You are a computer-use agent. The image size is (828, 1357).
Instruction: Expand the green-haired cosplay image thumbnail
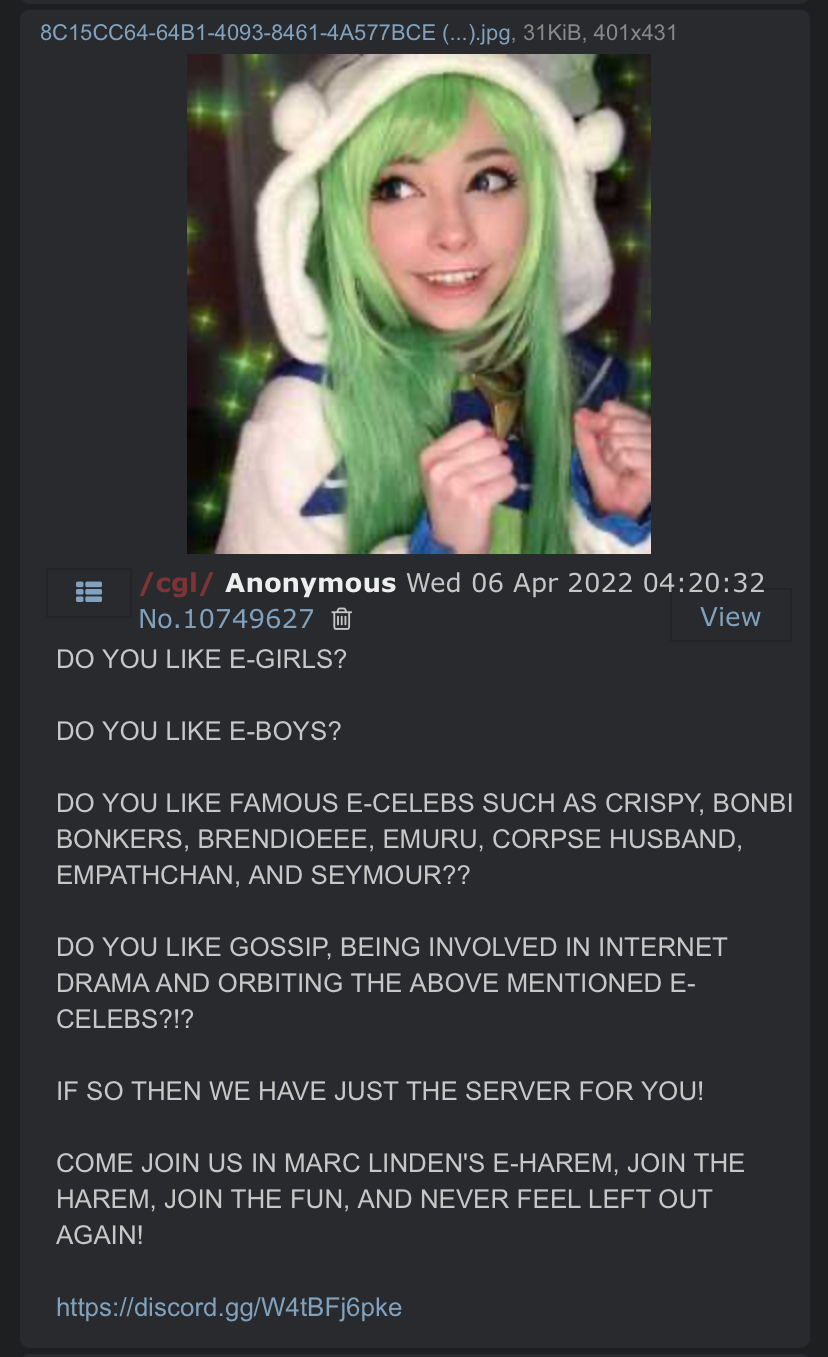click(419, 304)
